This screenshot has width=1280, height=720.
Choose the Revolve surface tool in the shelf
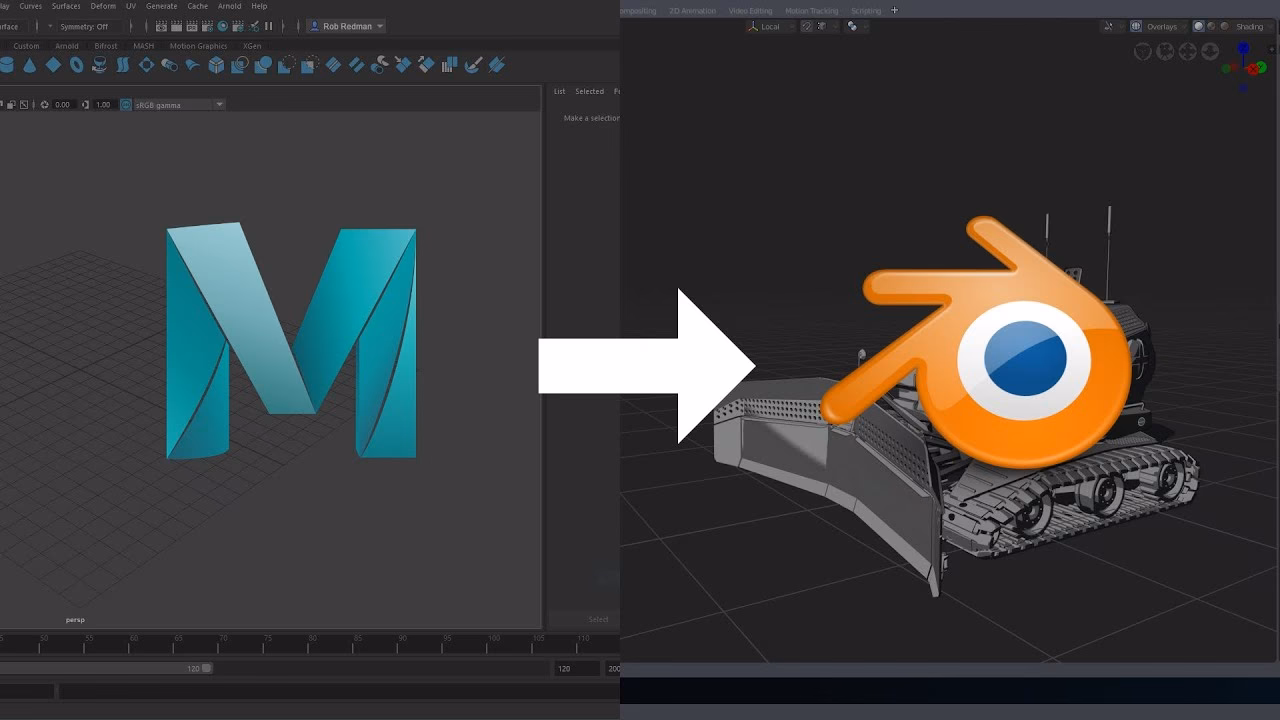(x=99, y=65)
